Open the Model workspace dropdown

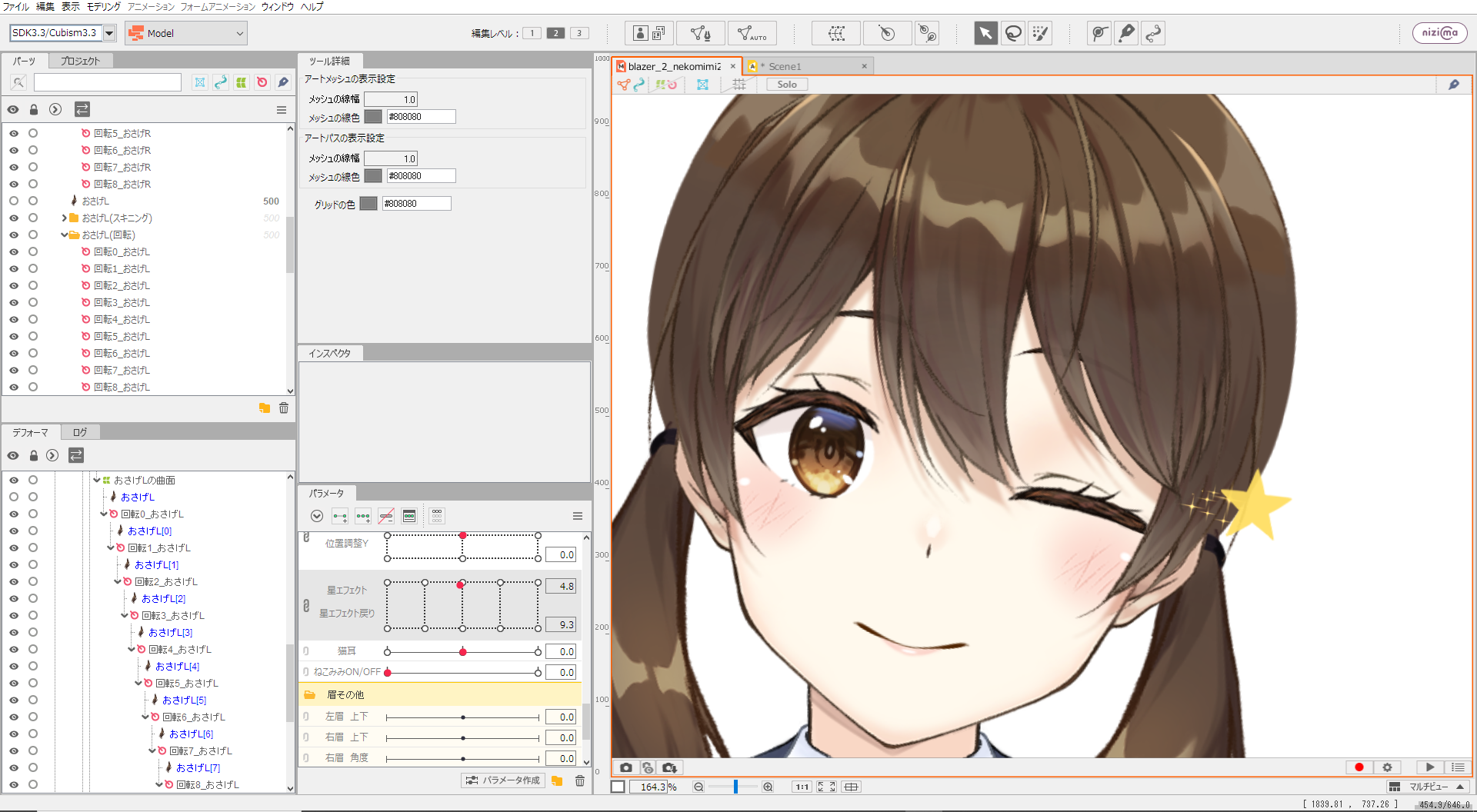[186, 33]
